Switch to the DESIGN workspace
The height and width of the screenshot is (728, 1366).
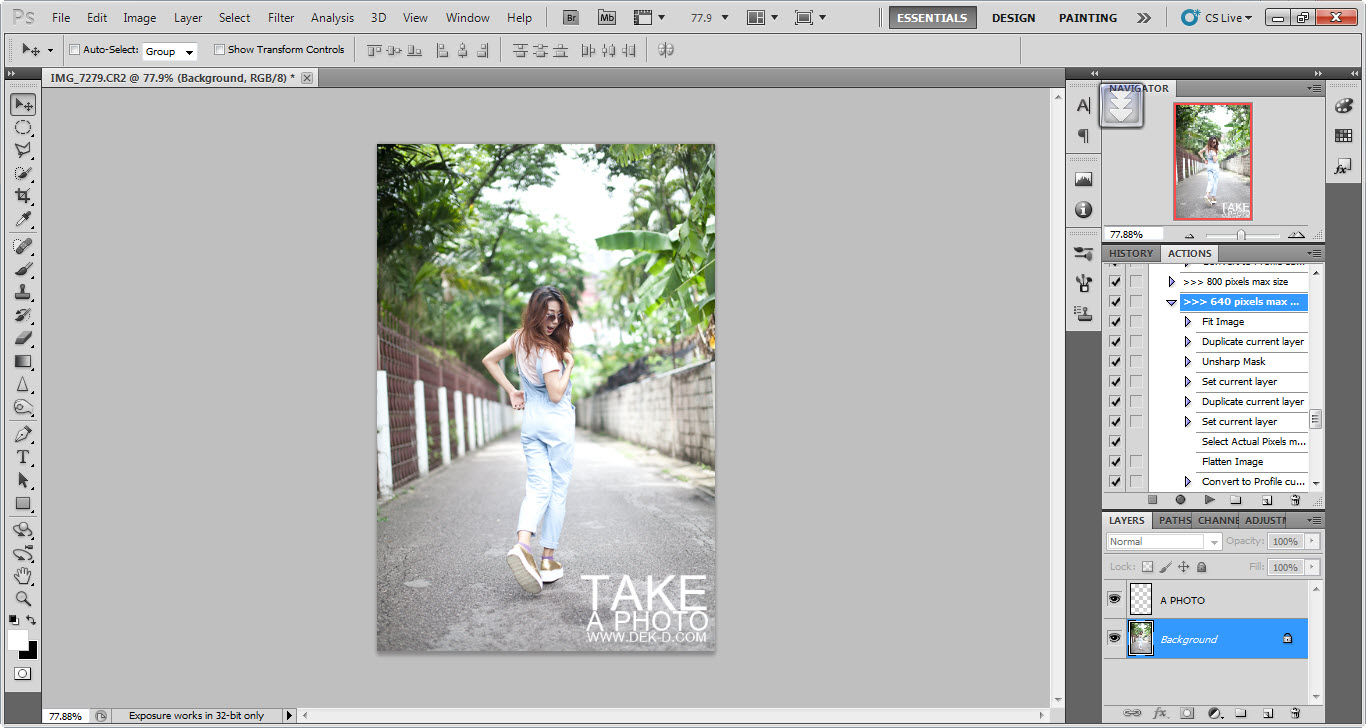coord(1013,18)
